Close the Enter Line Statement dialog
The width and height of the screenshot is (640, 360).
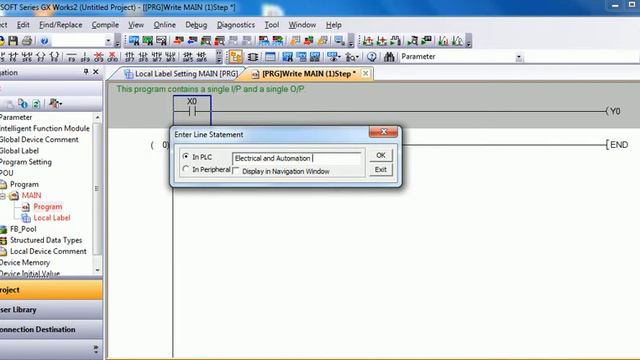coord(383,131)
